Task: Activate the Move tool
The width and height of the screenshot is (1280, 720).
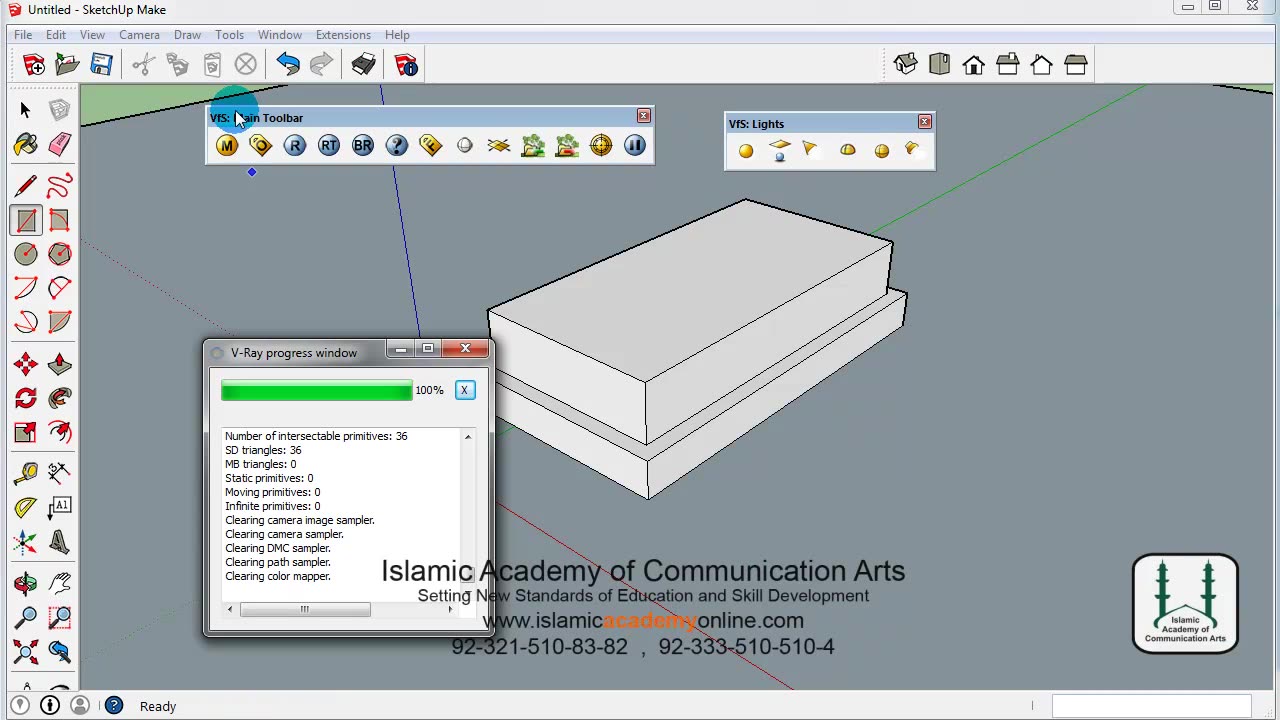Action: point(26,364)
